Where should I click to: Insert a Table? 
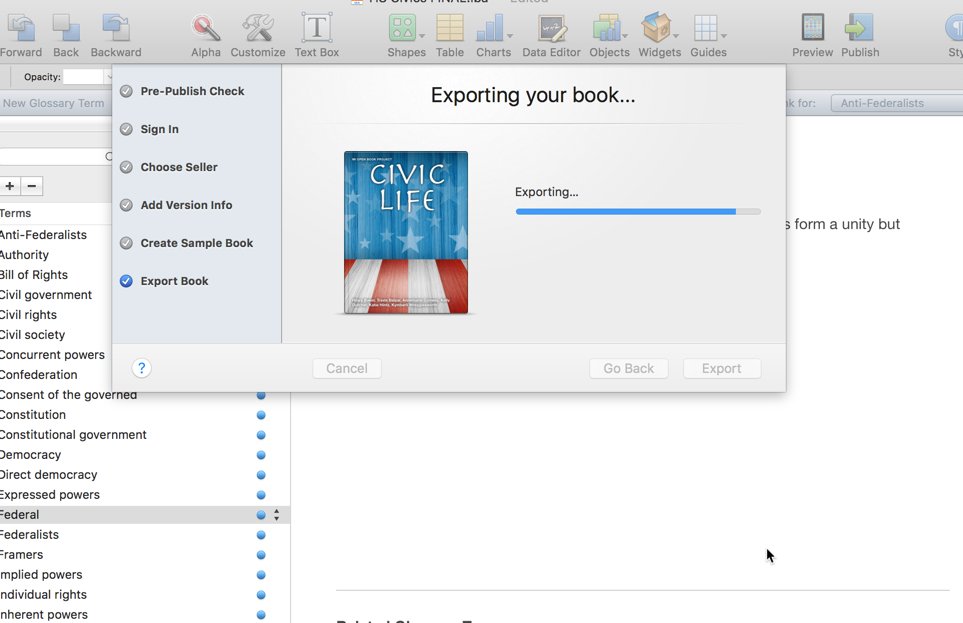click(x=450, y=28)
